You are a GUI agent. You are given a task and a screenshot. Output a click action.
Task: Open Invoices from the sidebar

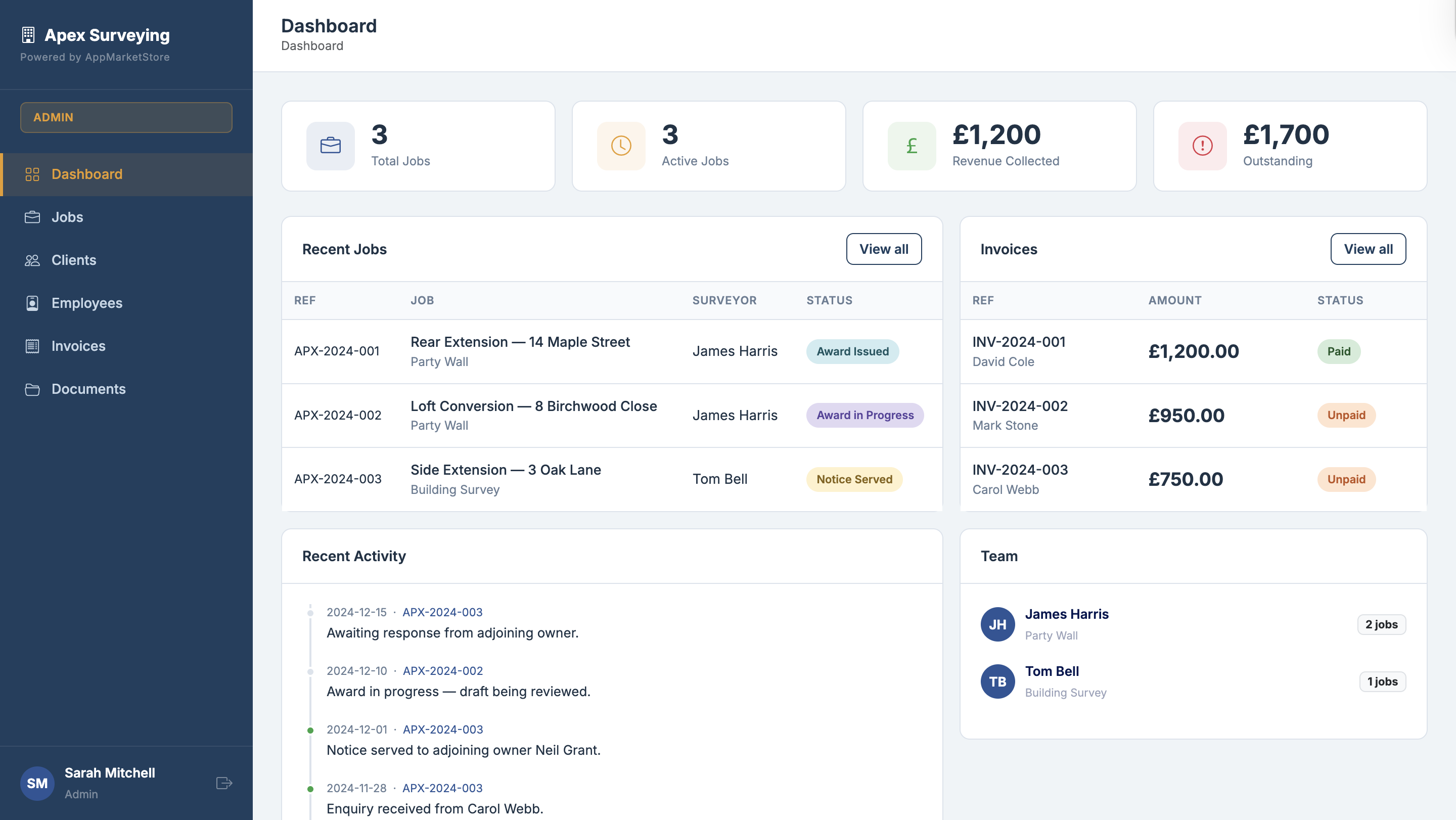click(x=126, y=346)
